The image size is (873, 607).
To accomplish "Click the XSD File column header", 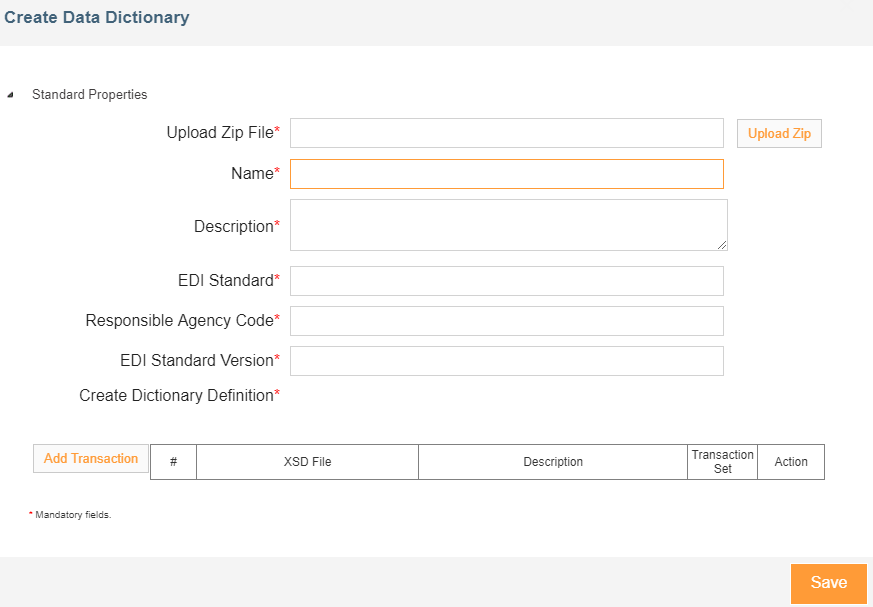I will (x=307, y=462).
